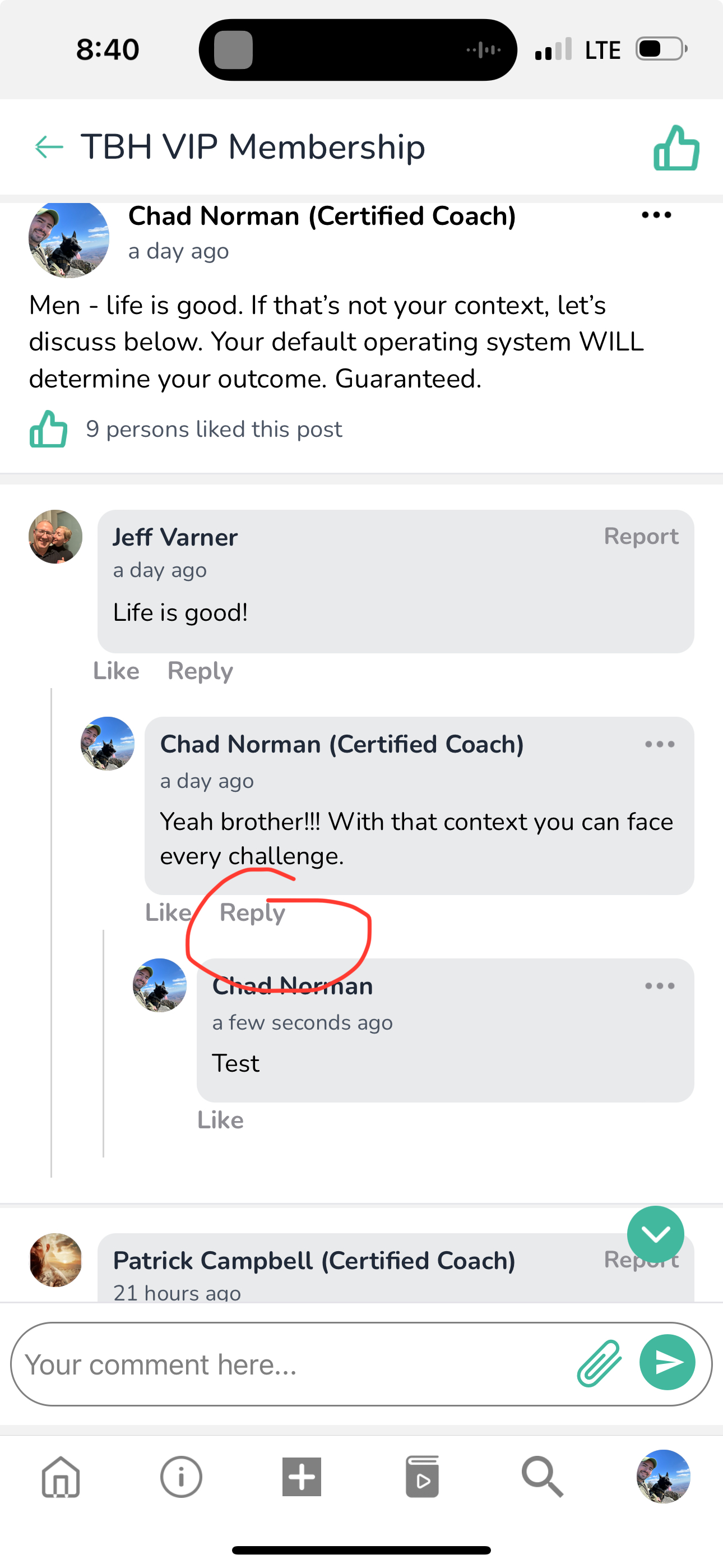The image size is (723, 1568).
Task: Send the comment with the paper-plane button
Action: [667, 1362]
